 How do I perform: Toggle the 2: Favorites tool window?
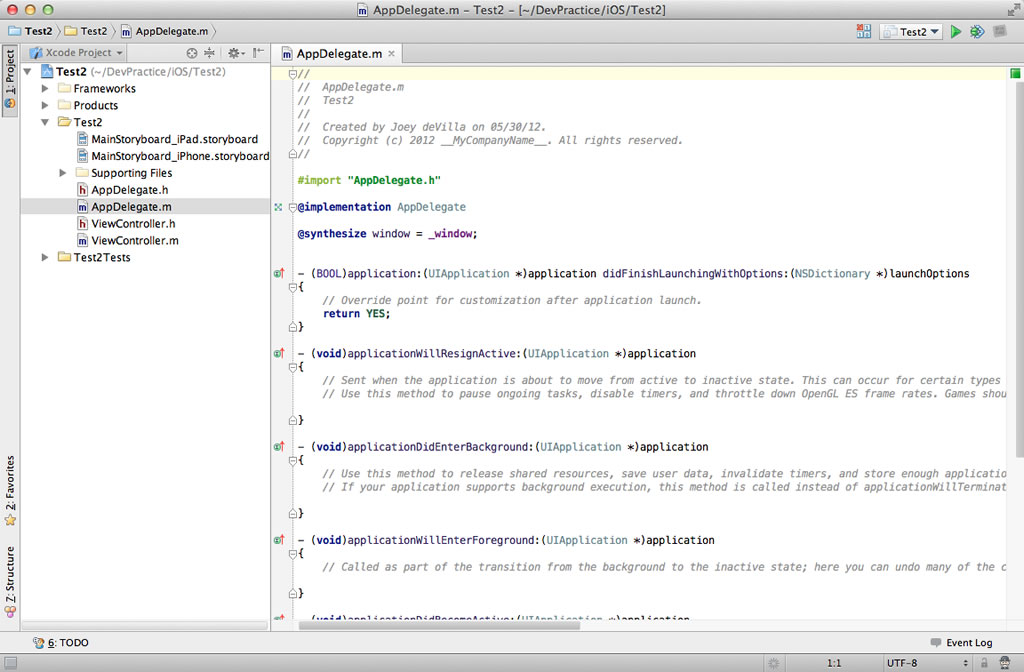point(10,490)
